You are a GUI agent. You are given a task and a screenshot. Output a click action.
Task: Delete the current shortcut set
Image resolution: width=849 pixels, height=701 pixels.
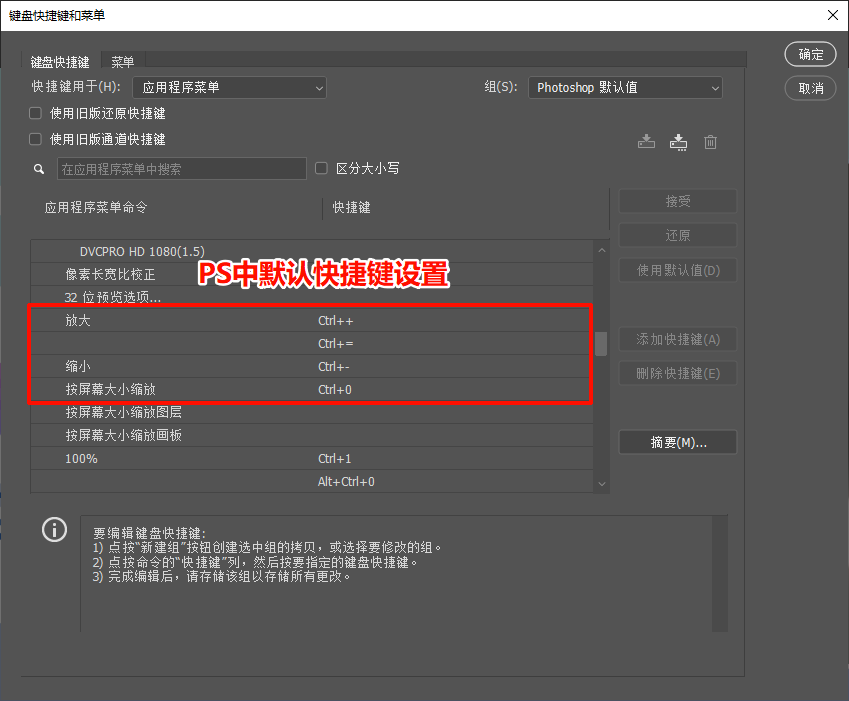[710, 141]
